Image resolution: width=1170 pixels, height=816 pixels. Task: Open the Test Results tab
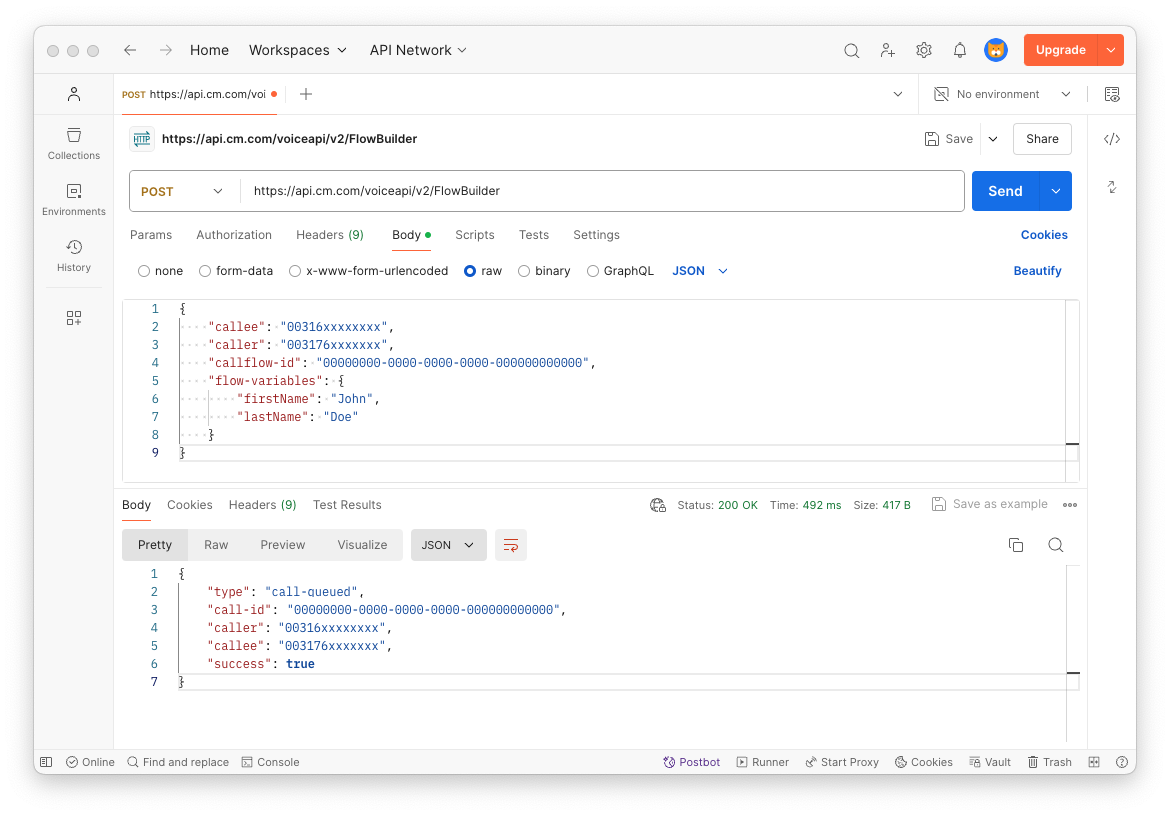(x=347, y=505)
